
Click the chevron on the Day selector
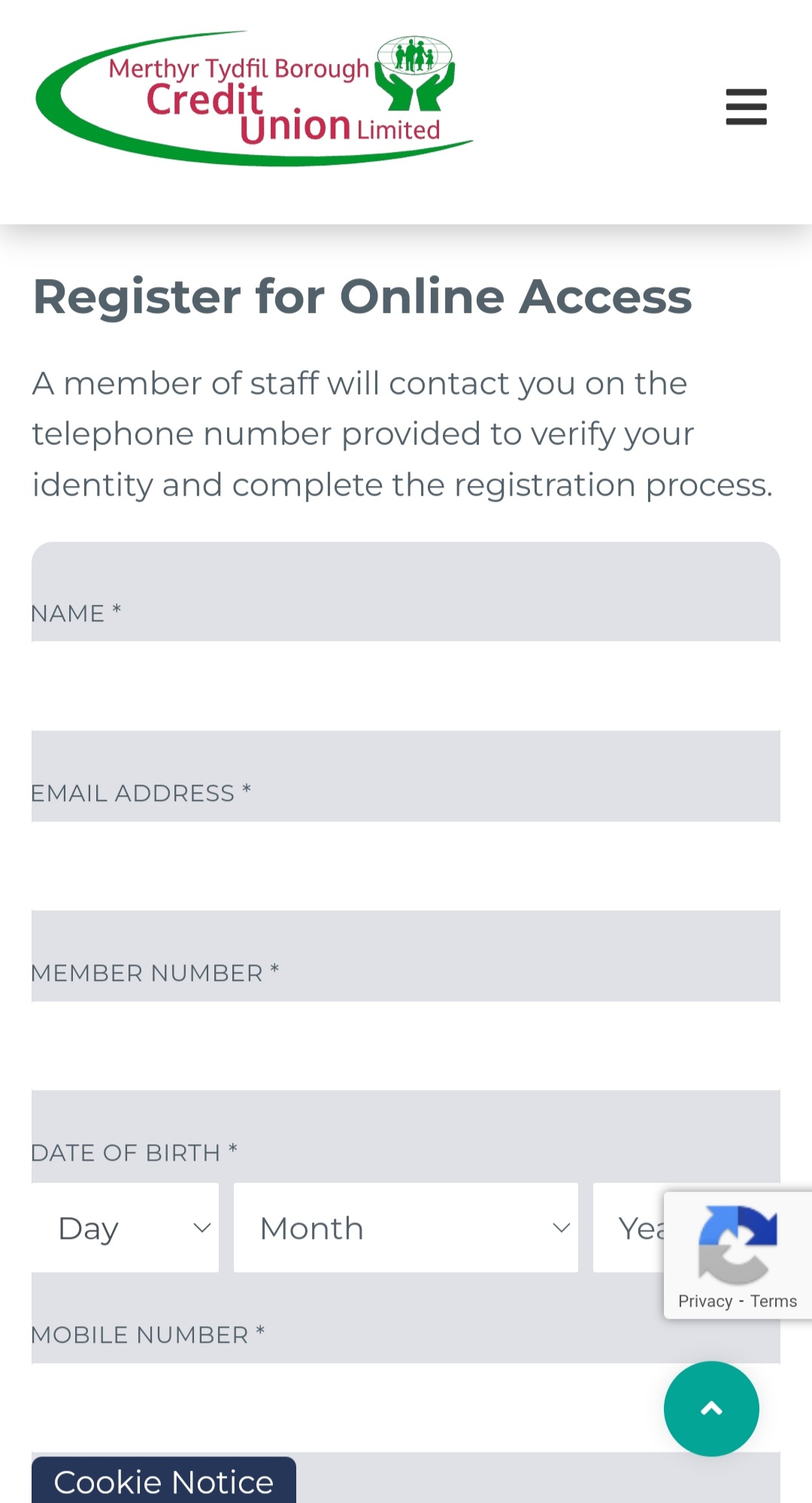coord(201,1228)
